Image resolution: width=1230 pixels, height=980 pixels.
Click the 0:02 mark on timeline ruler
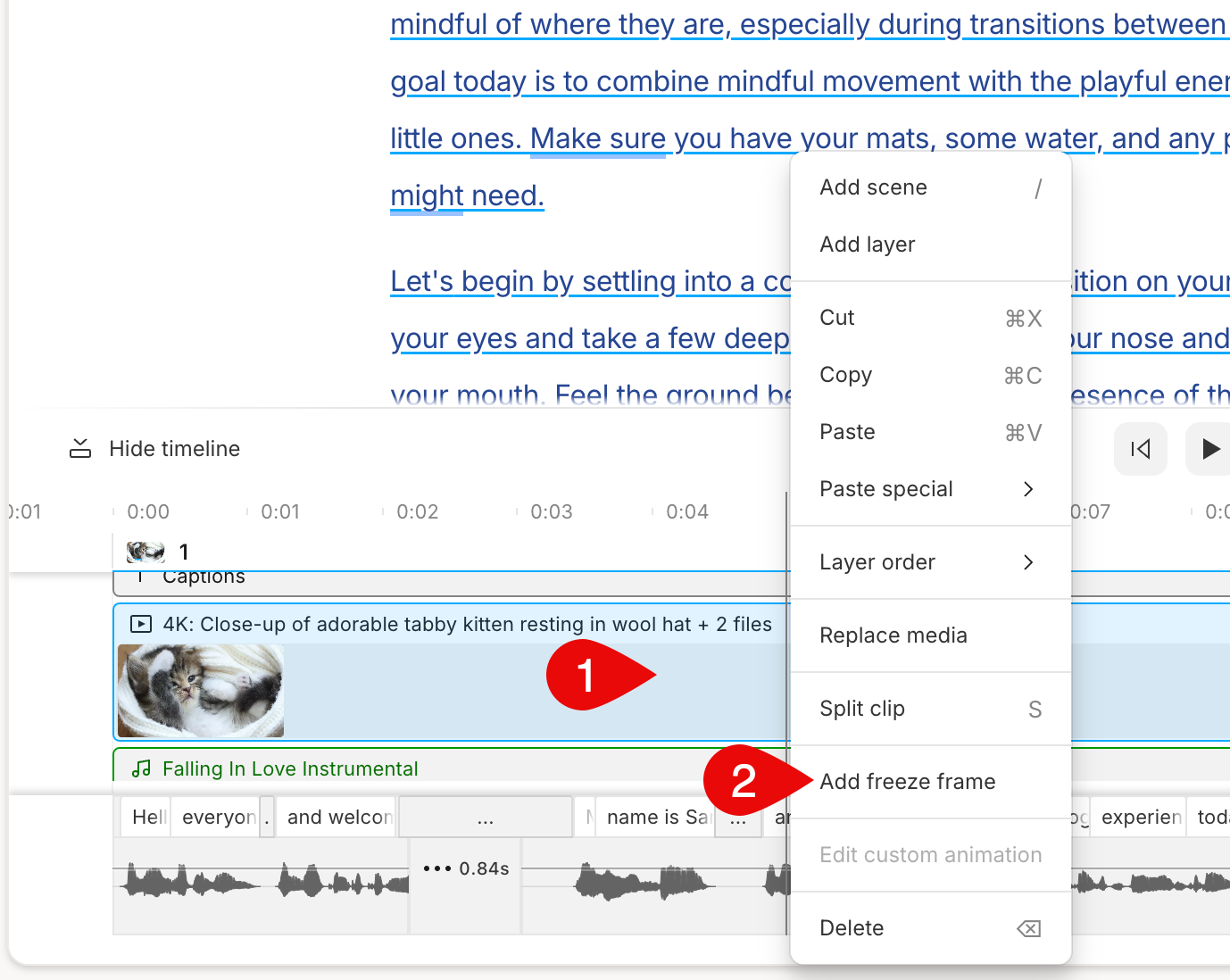(417, 512)
